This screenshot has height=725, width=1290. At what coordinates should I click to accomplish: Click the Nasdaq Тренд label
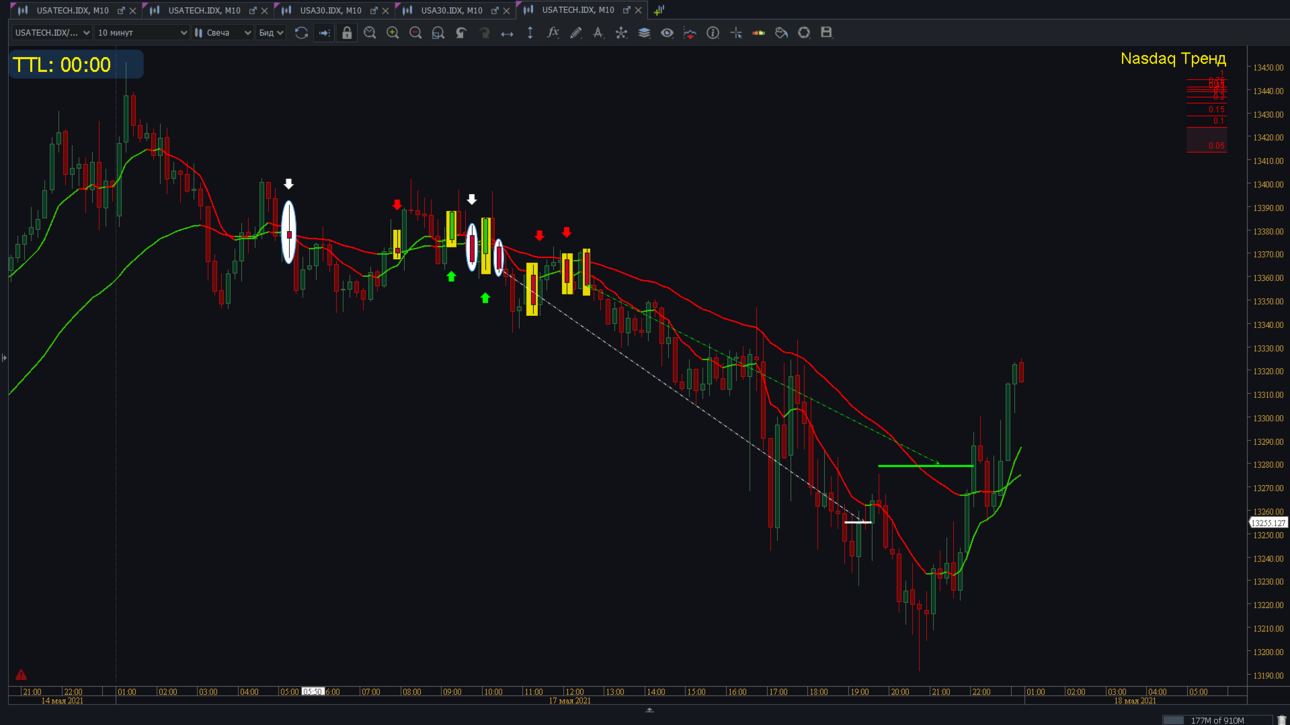pos(1173,59)
